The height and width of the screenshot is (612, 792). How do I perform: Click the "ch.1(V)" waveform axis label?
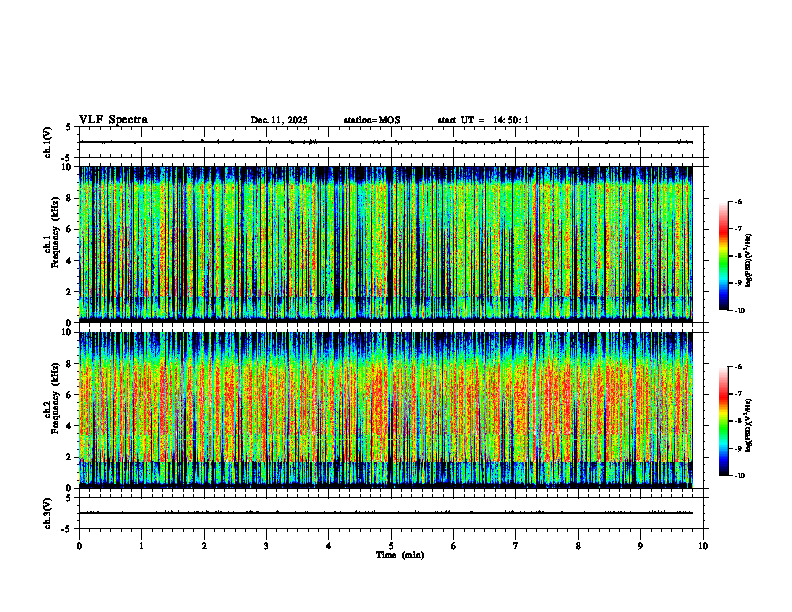(x=48, y=142)
